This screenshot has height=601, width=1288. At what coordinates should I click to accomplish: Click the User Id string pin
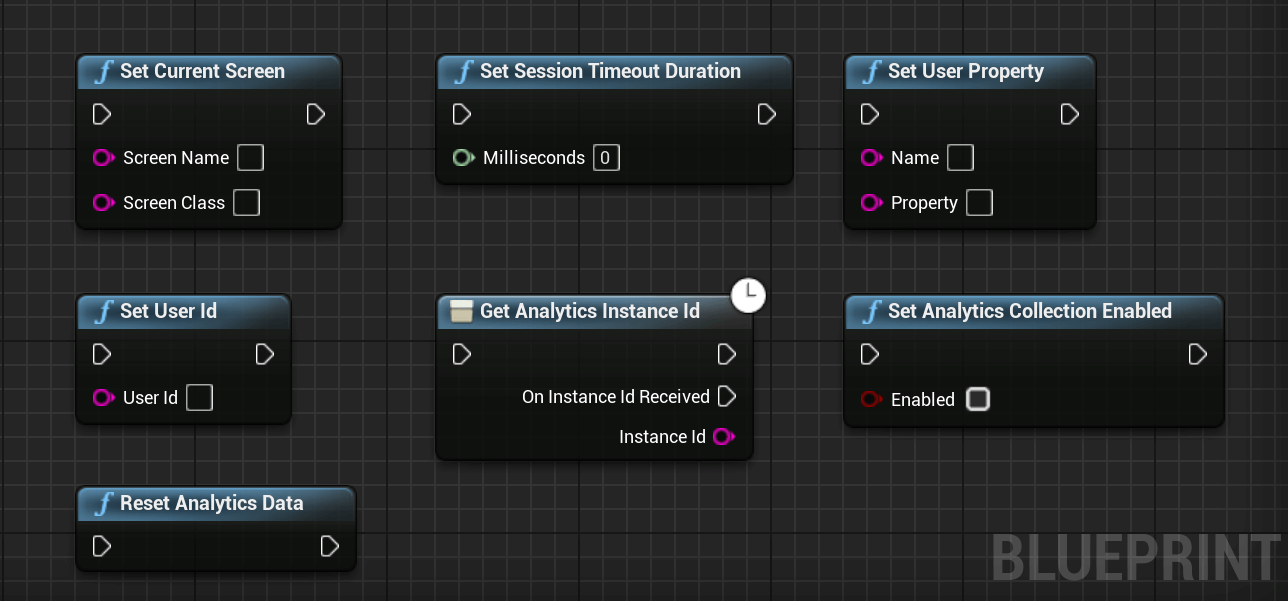104,398
